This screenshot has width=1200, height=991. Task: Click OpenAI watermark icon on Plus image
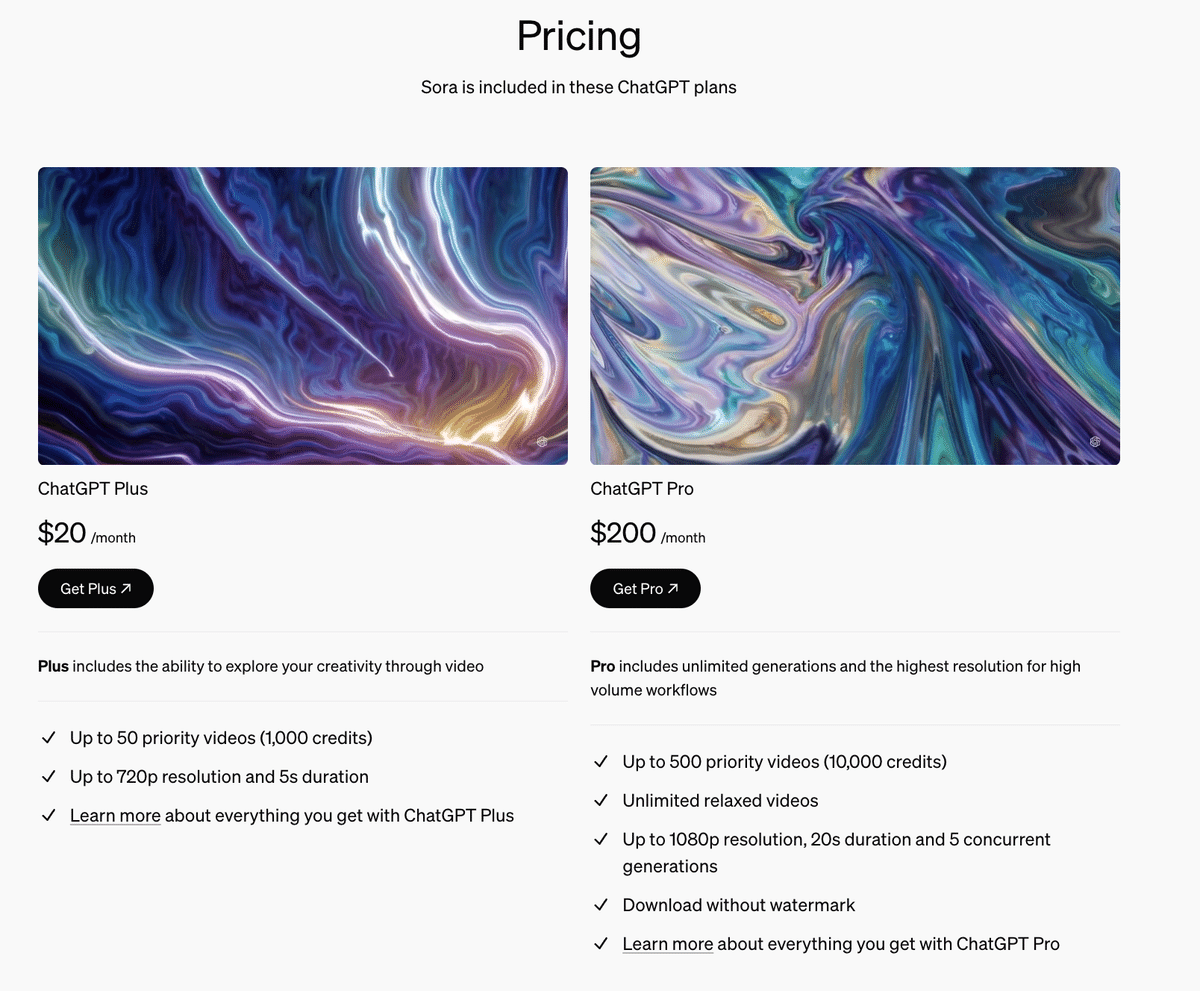[x=543, y=441]
